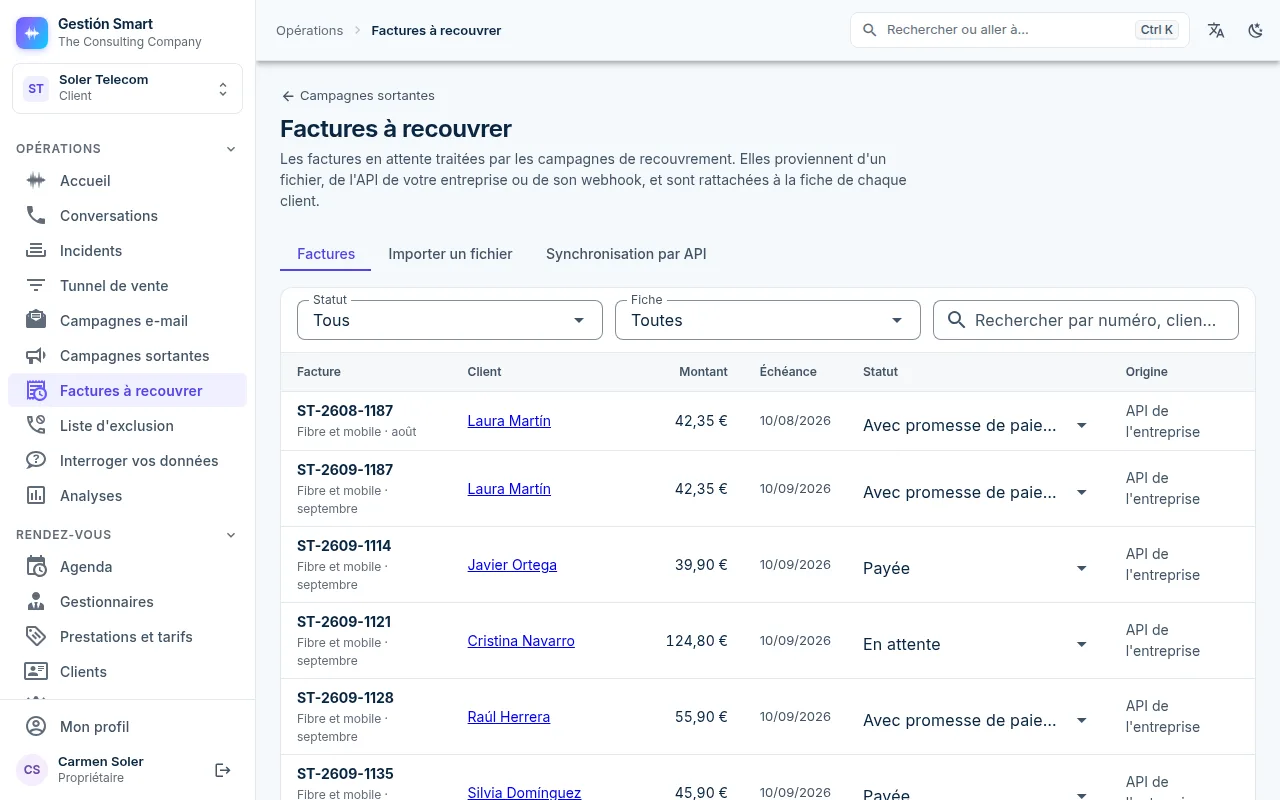The image size is (1280, 800).
Task: Open Mon profil in the sidebar
Action: 127,727
